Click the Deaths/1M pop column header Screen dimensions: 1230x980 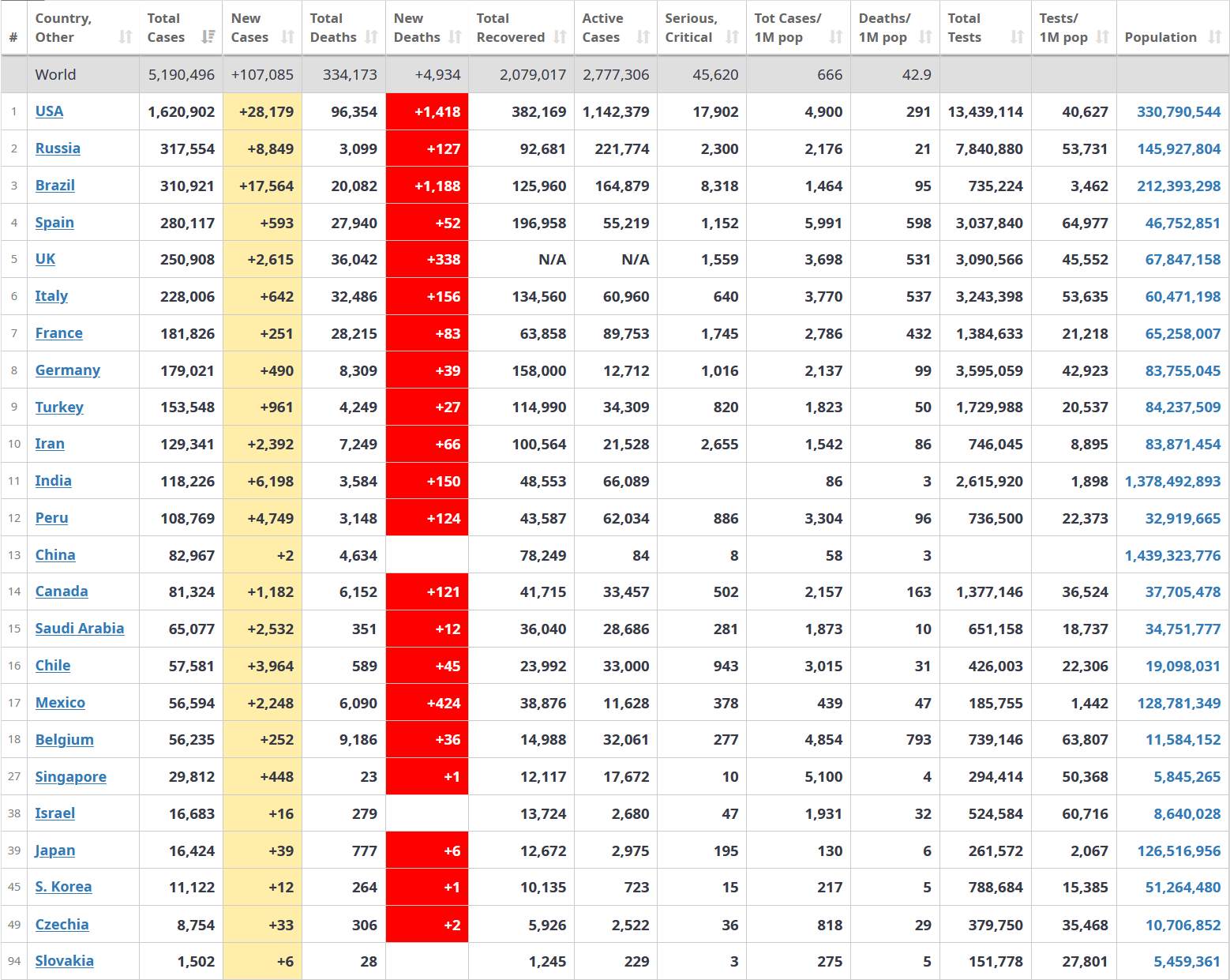tap(884, 28)
